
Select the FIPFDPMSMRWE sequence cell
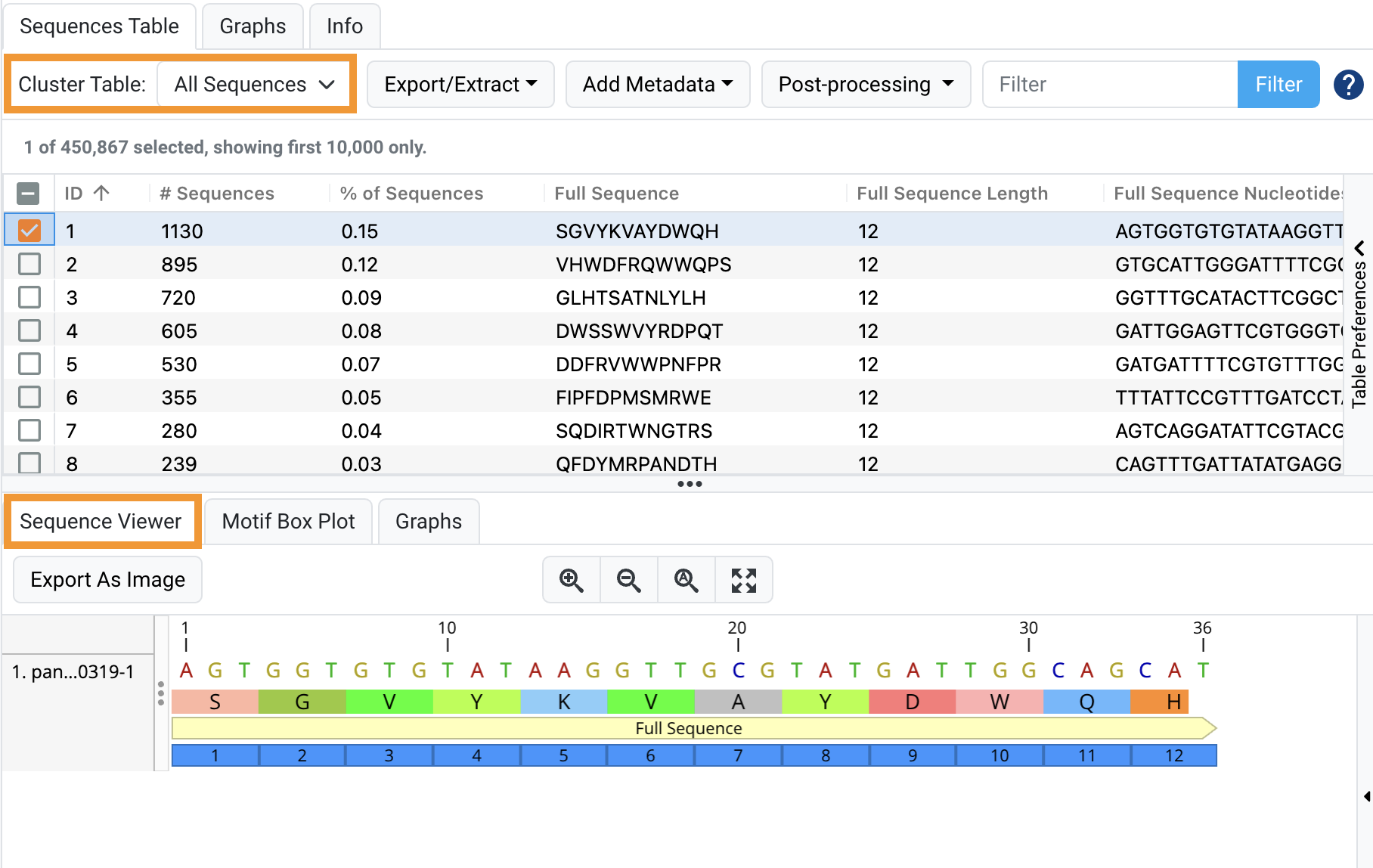tap(634, 398)
